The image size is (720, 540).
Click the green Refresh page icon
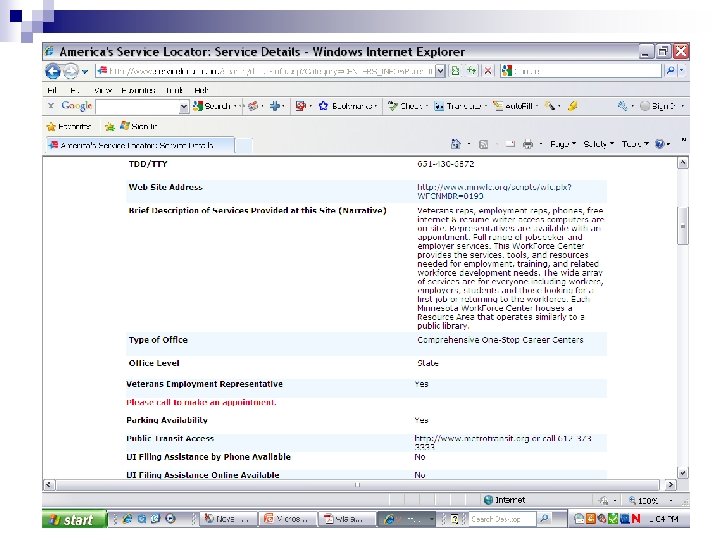[471, 71]
